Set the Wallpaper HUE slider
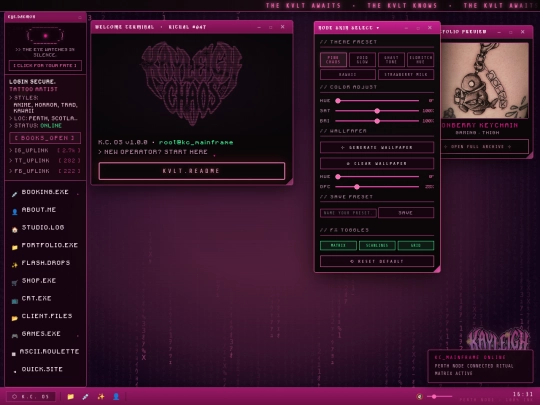The image size is (540, 405). click(377, 176)
